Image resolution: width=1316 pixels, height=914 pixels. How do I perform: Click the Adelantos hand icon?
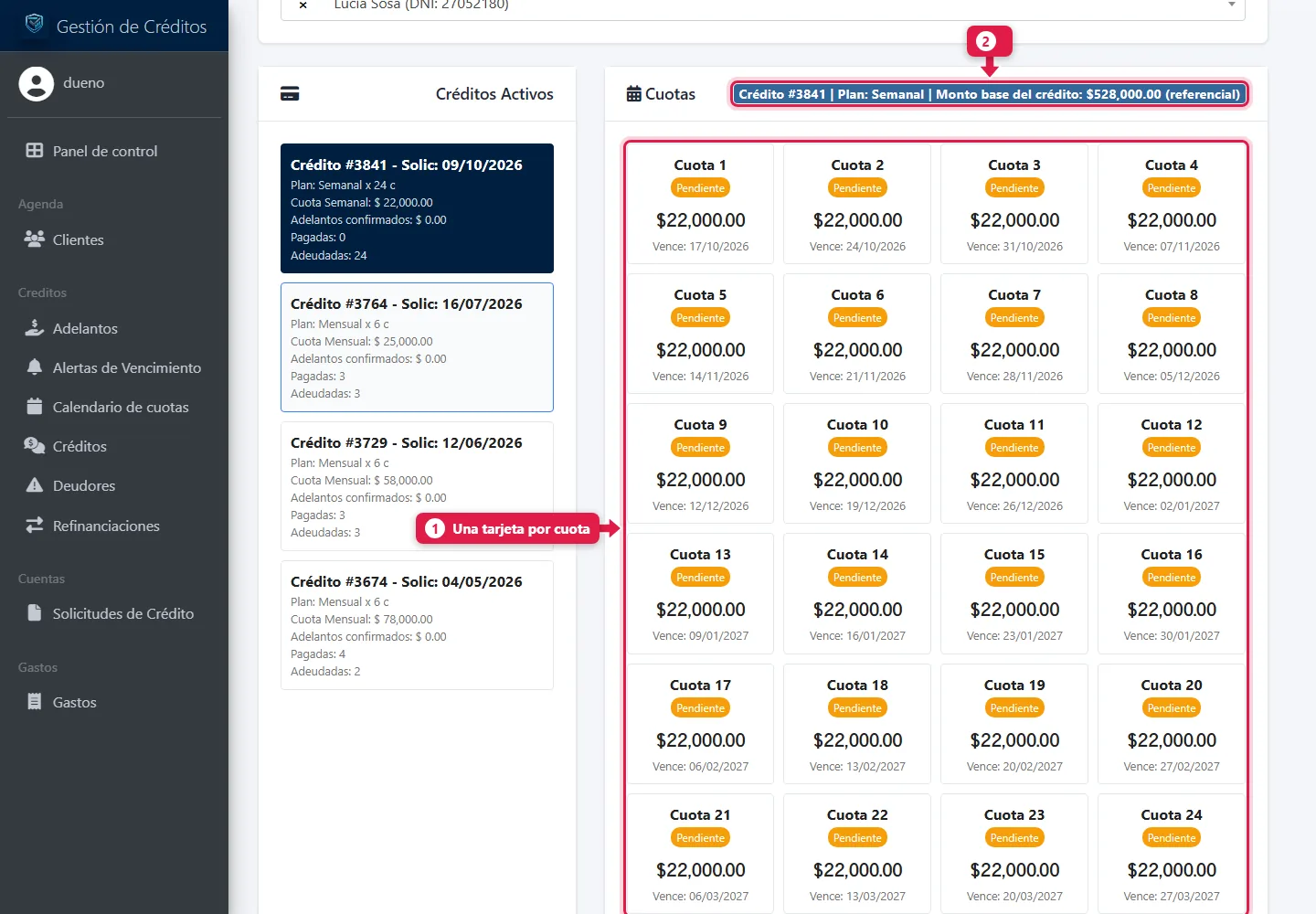[x=35, y=328]
